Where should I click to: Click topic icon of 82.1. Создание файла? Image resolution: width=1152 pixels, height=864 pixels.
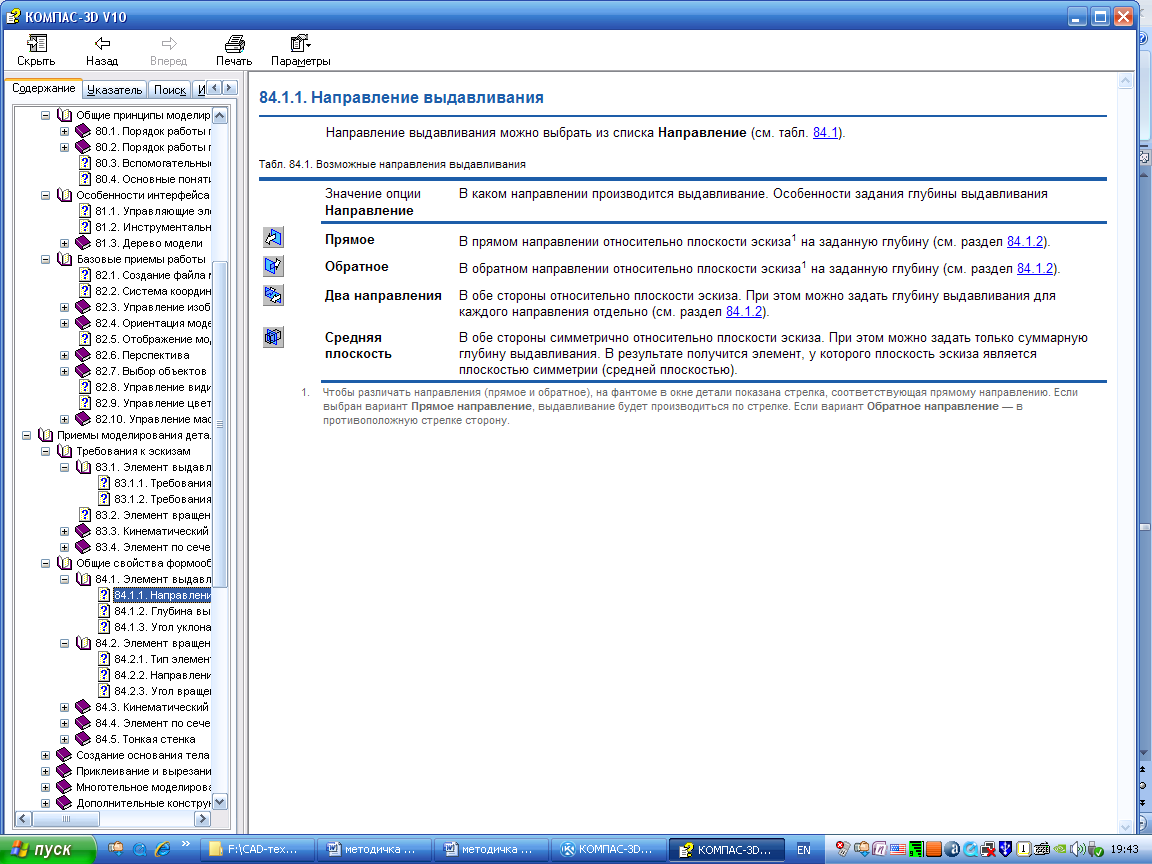85,276
